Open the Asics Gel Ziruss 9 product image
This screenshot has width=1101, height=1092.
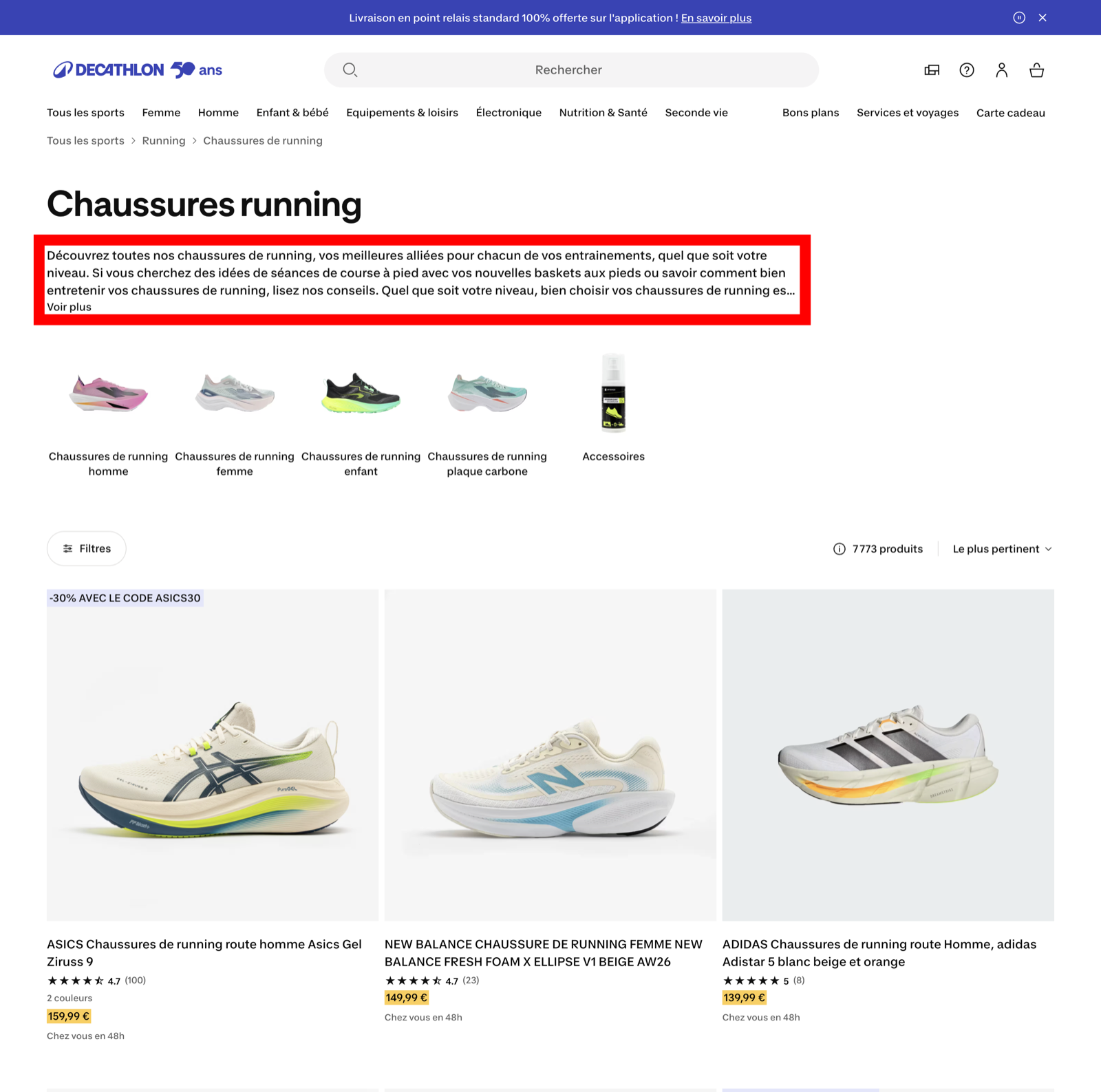click(x=213, y=755)
